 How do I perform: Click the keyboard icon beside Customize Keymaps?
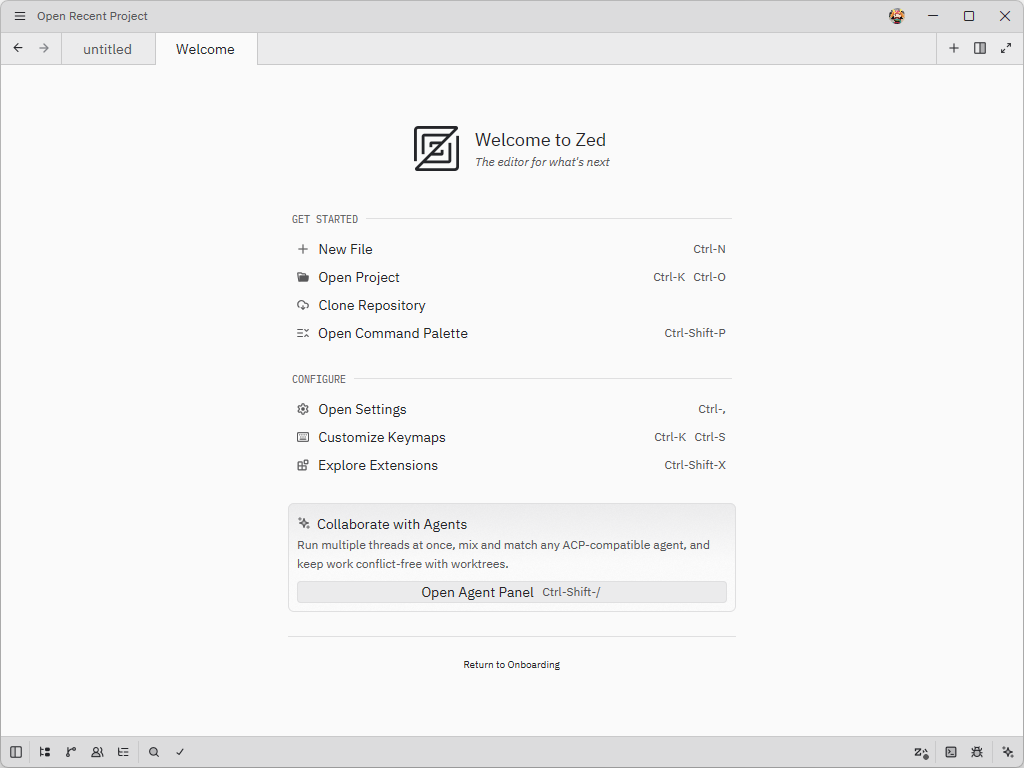(x=302, y=437)
